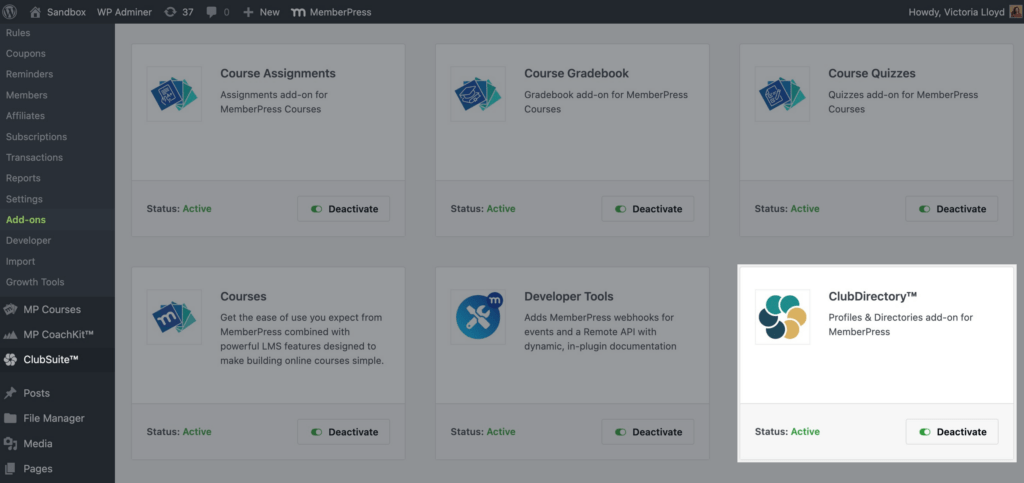
Task: Open Coupons in sidebar
Action: tap(25, 54)
